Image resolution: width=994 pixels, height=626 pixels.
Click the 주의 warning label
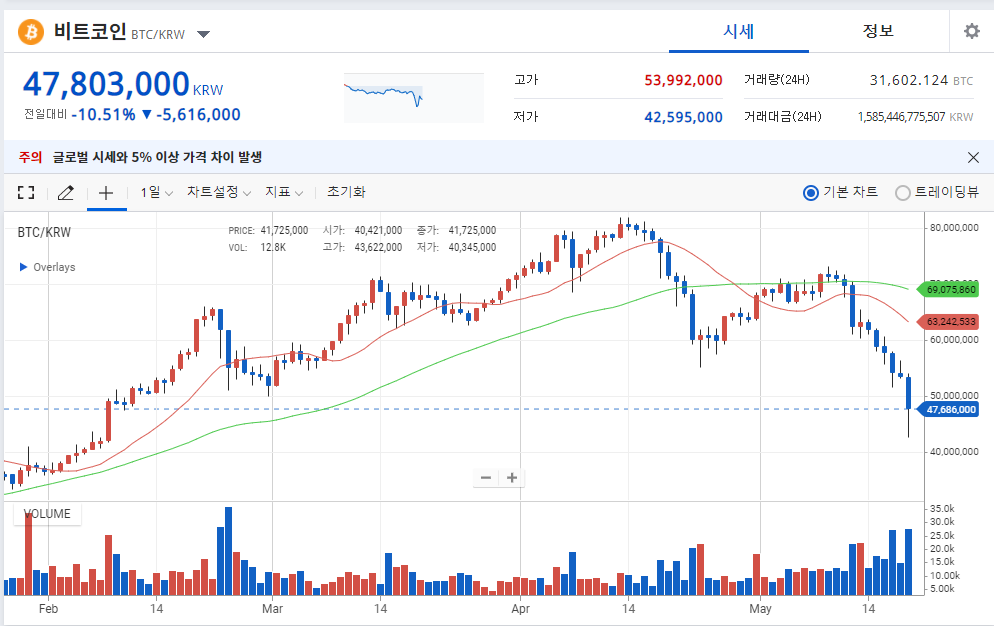tap(30, 157)
